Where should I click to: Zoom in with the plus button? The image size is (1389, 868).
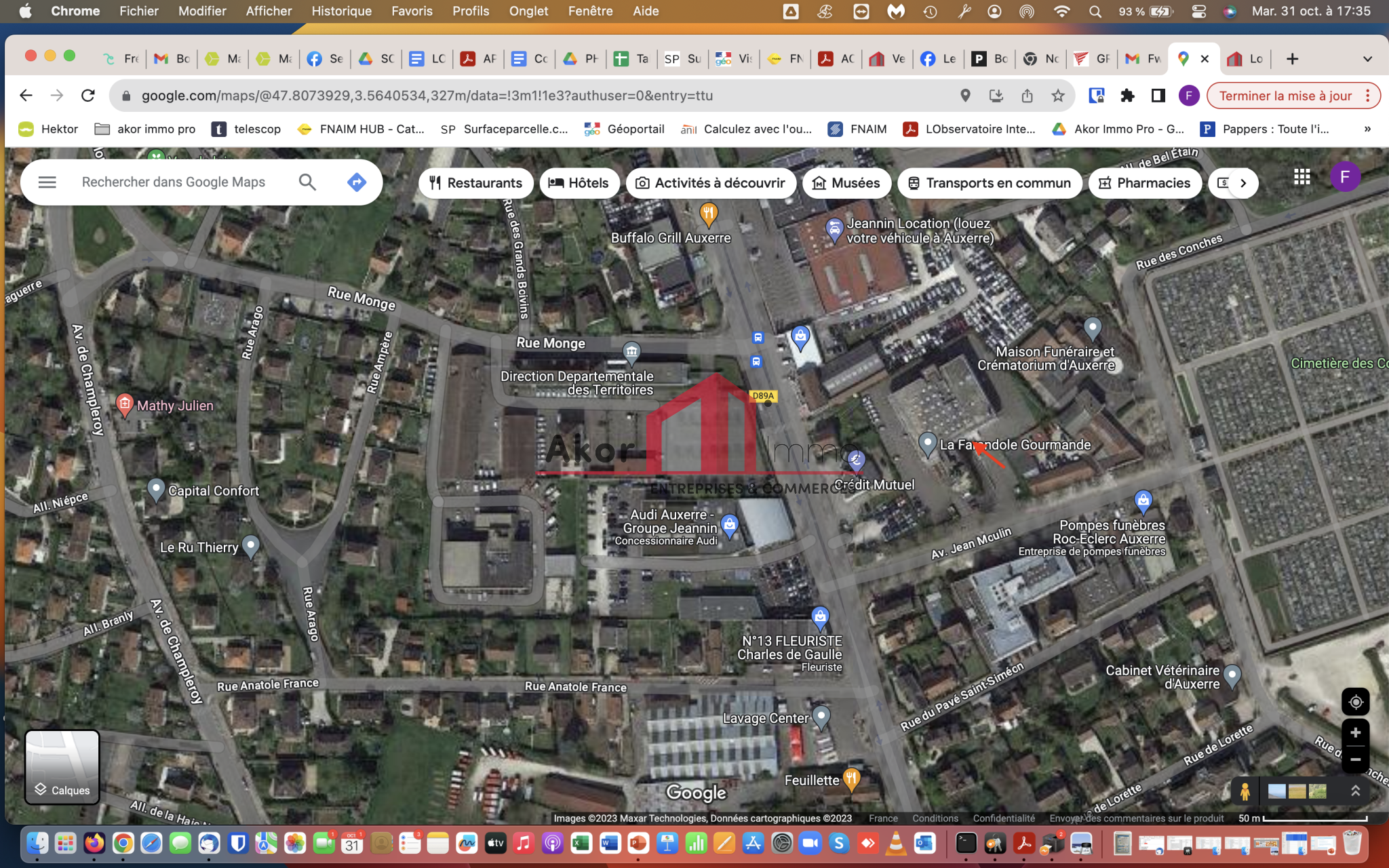pyautogui.click(x=1355, y=732)
